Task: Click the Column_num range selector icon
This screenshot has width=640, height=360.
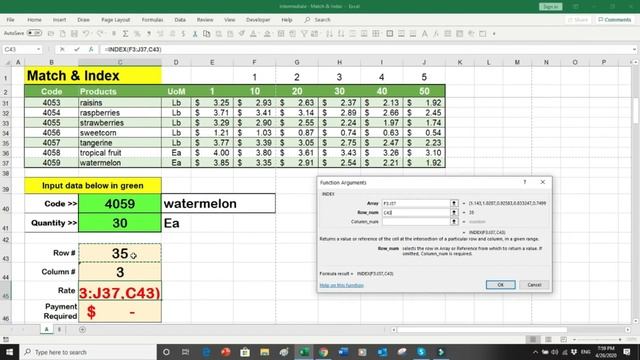Action: [454, 222]
